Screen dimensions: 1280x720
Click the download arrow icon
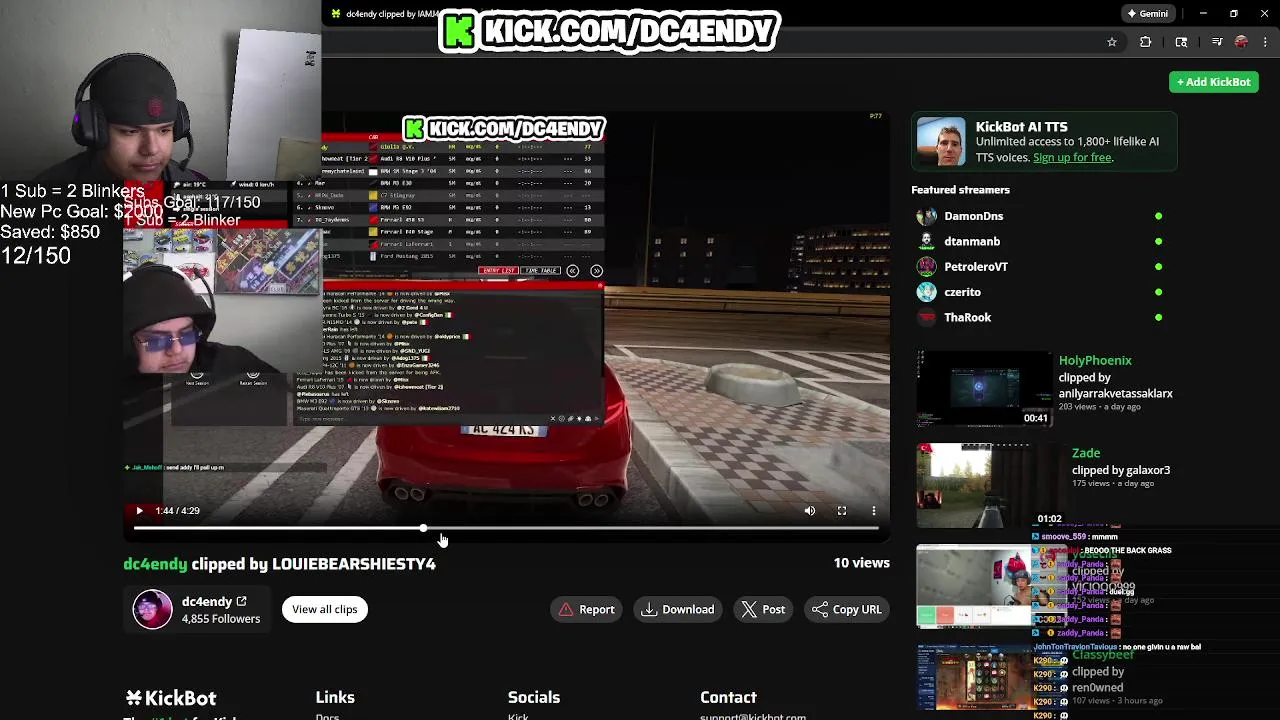tap(649, 609)
